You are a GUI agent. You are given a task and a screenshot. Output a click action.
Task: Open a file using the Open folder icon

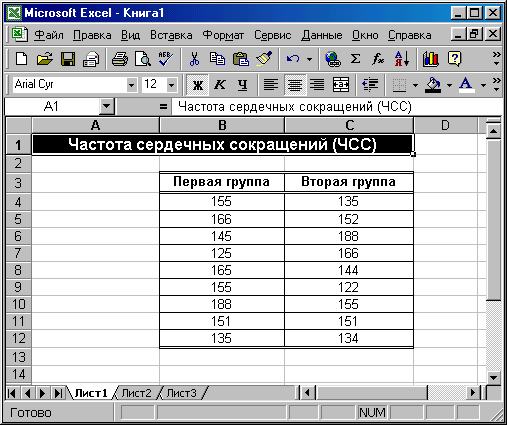45,59
